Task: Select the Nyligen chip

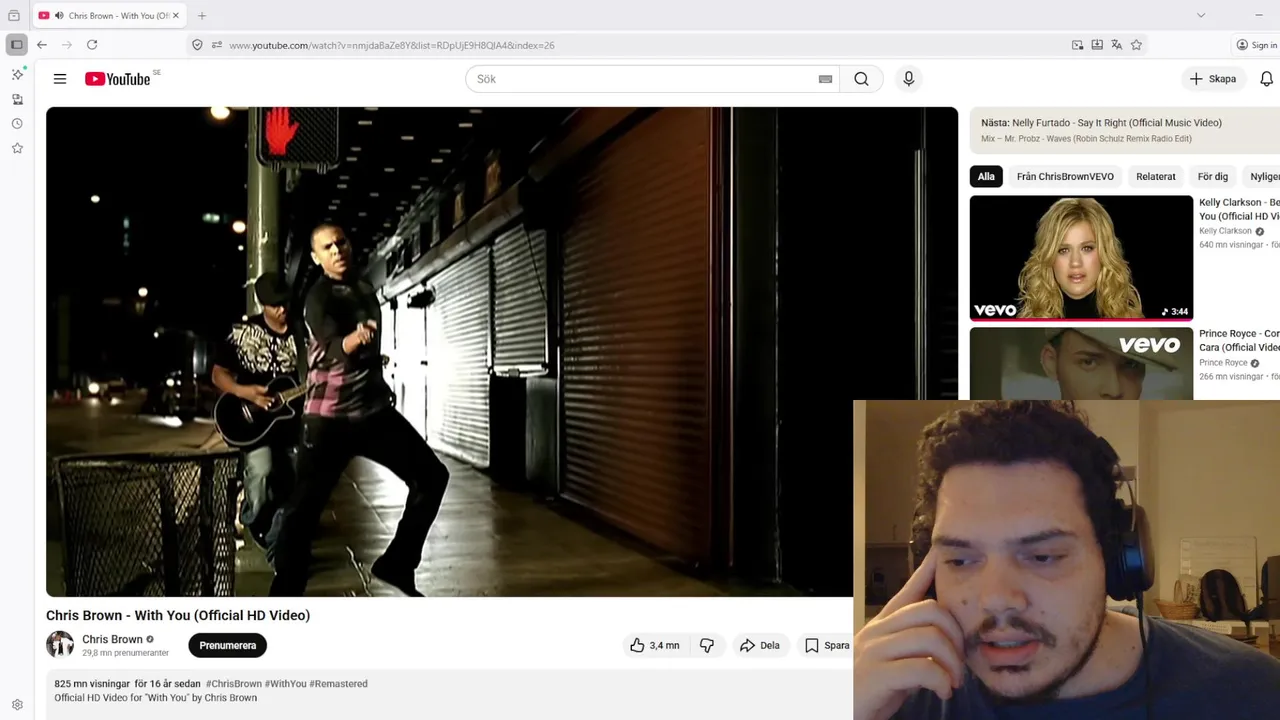Action: coord(1262,176)
